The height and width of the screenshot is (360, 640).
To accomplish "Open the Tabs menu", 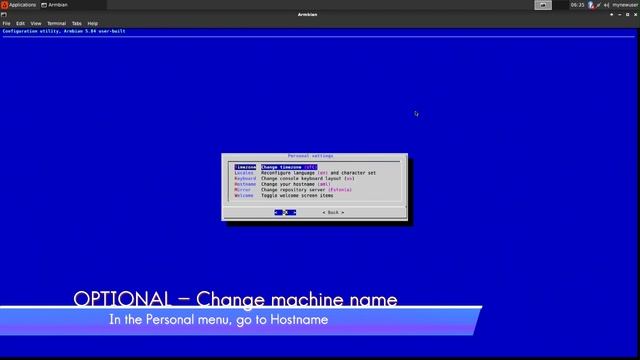I will 77,24.
